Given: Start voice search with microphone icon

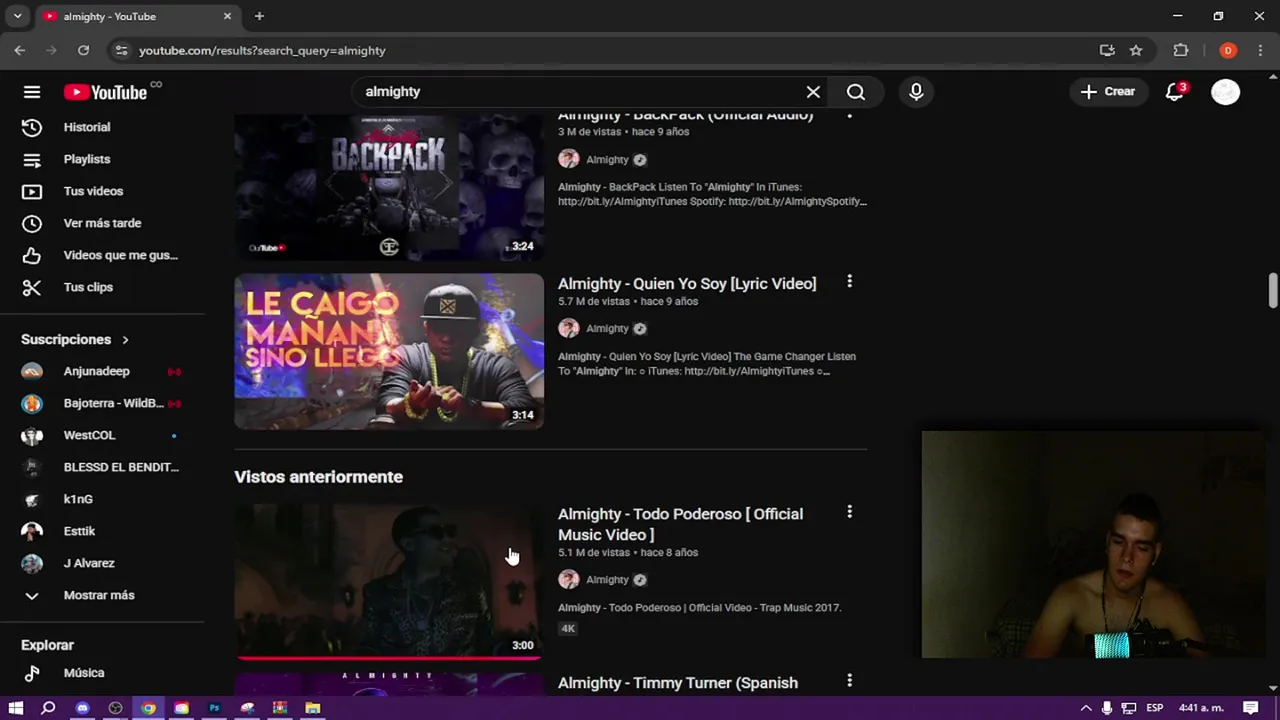Looking at the screenshot, I should click(916, 92).
